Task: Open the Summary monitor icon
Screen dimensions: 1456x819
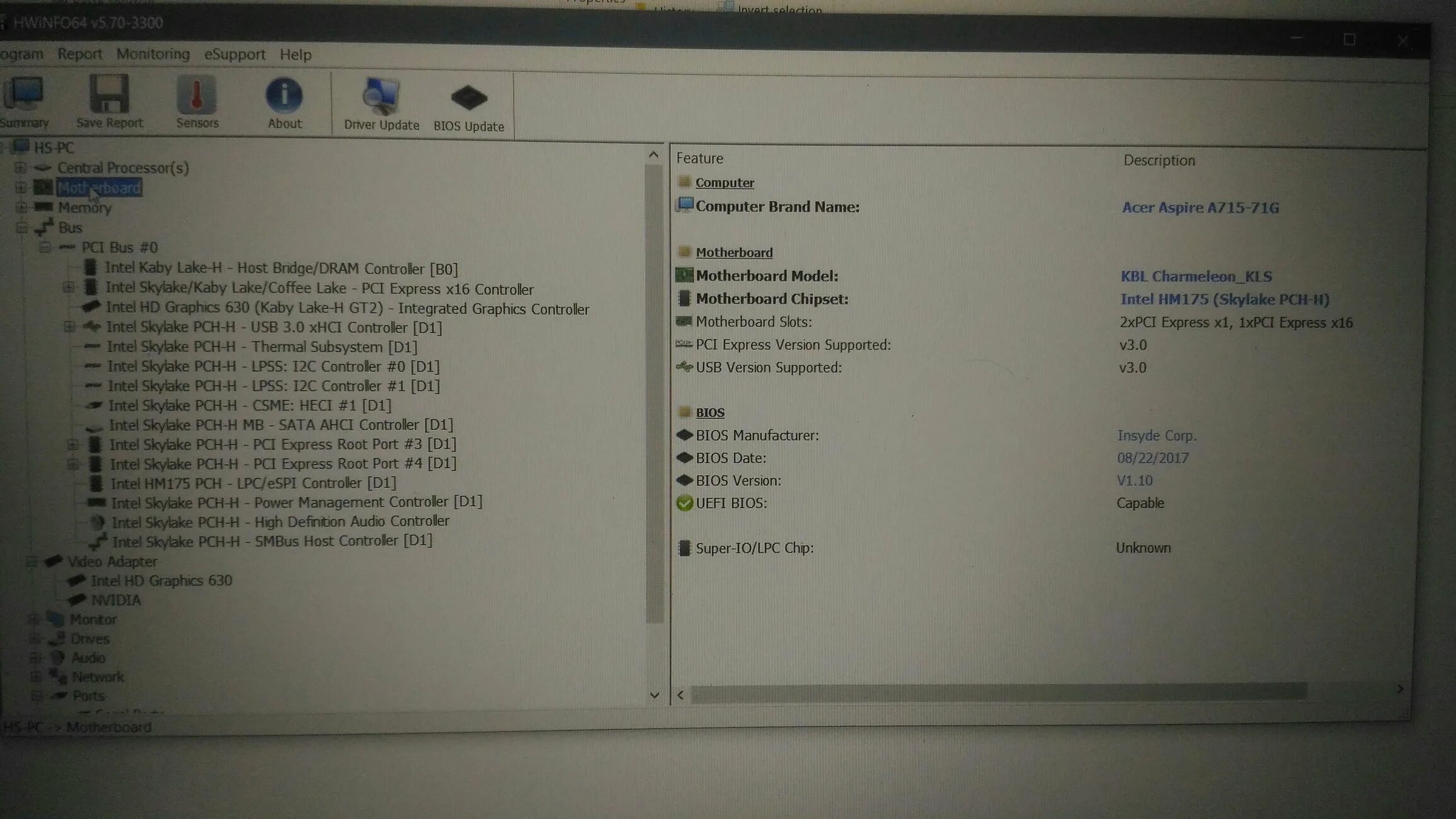Action: pos(24,101)
